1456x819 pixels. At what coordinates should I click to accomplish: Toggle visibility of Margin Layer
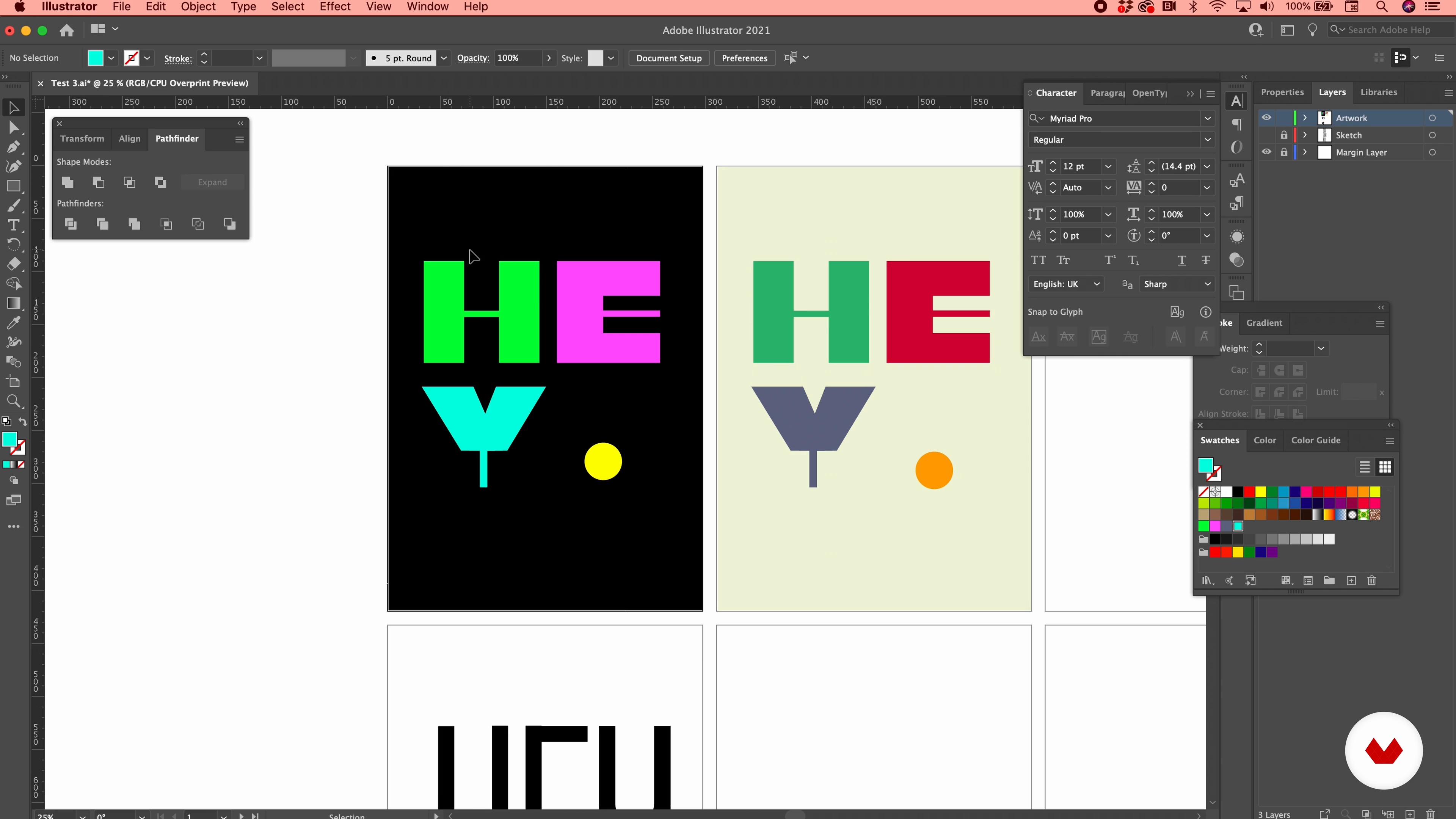click(1266, 152)
